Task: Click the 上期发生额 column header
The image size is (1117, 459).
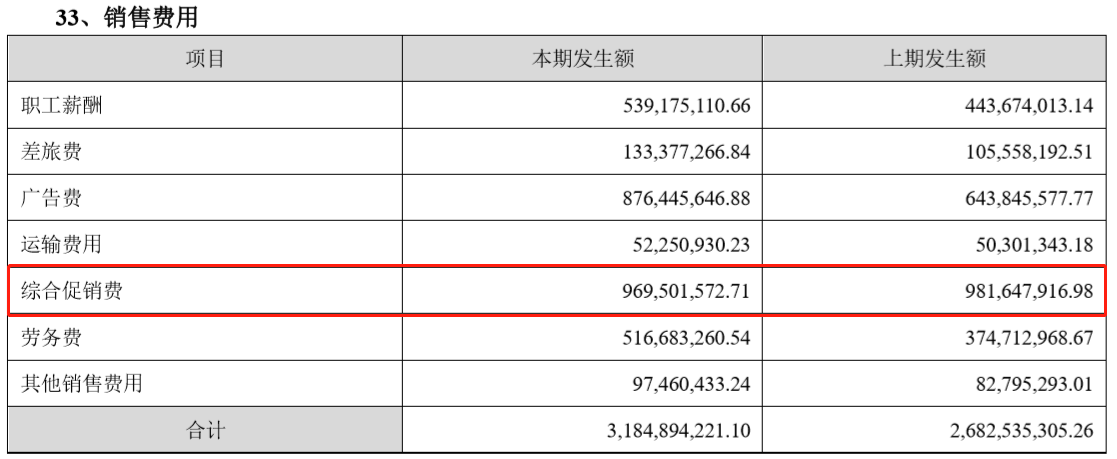Action: pos(935,59)
